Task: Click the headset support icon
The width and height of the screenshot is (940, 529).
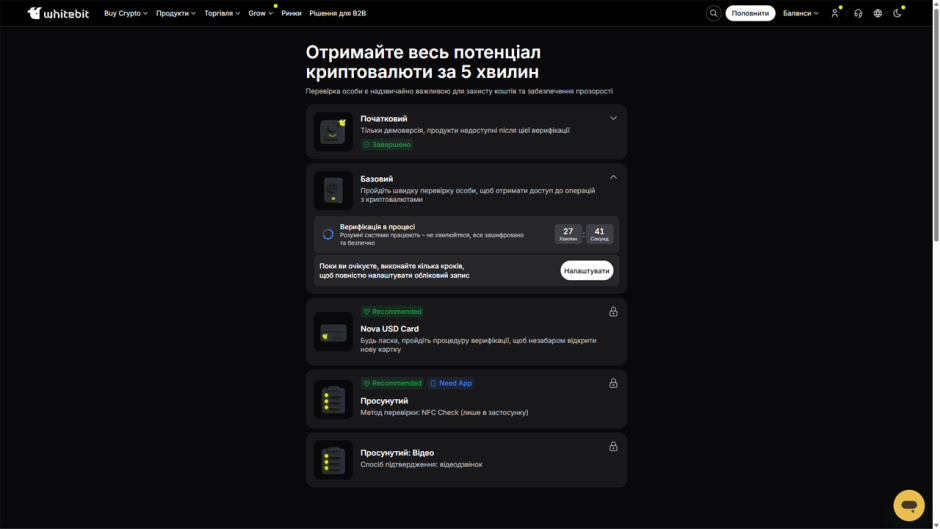Action: pos(858,13)
